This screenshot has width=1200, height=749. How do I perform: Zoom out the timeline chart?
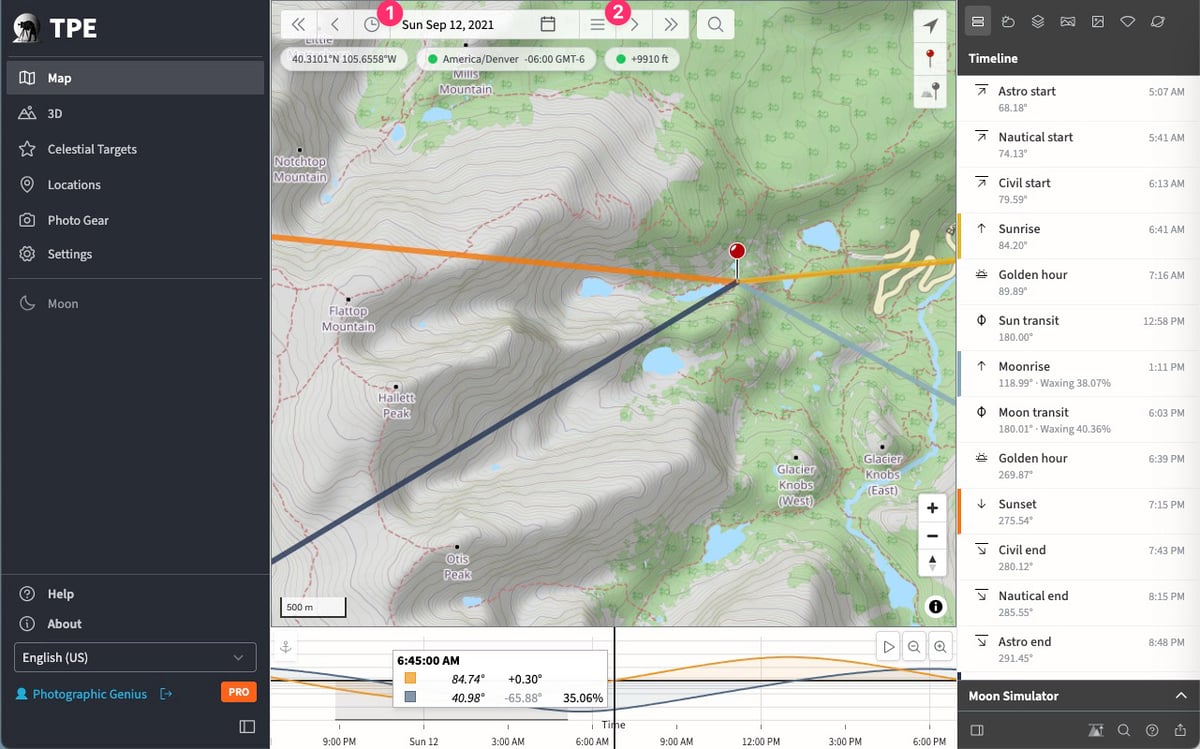(914, 647)
